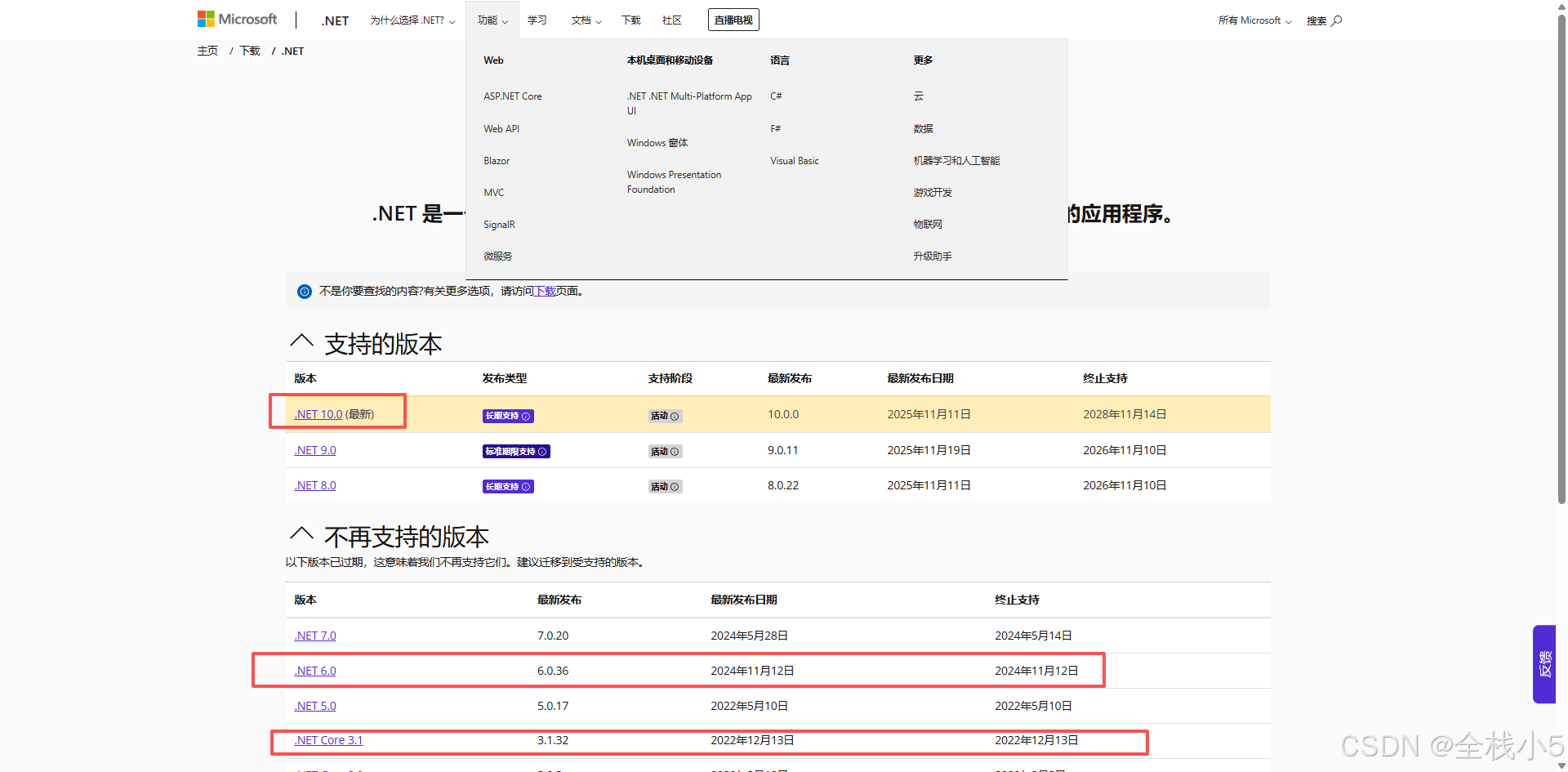Select ASP.NET Core in the Web column
The image size is (1568, 772).
pyautogui.click(x=513, y=96)
